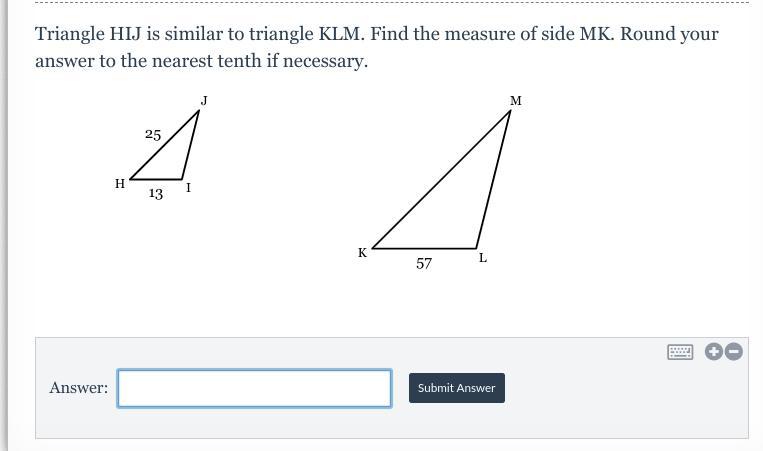Focus the Answer input field
The height and width of the screenshot is (451, 763).
(x=254, y=388)
